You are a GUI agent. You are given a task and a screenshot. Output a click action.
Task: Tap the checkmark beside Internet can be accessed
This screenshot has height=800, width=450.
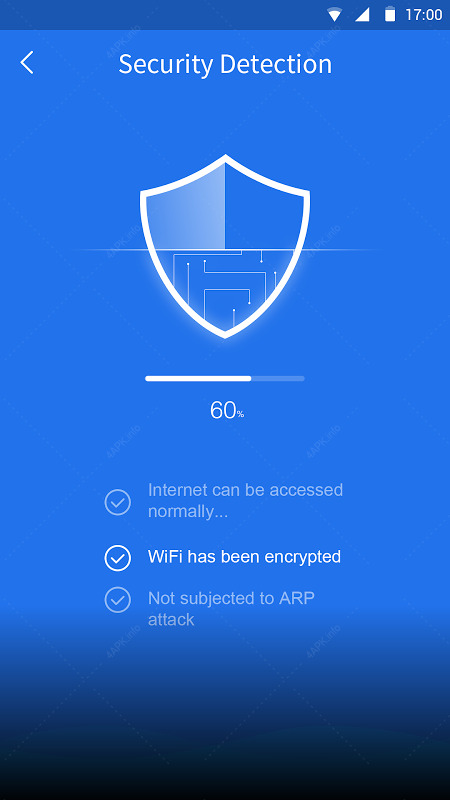pyautogui.click(x=118, y=502)
